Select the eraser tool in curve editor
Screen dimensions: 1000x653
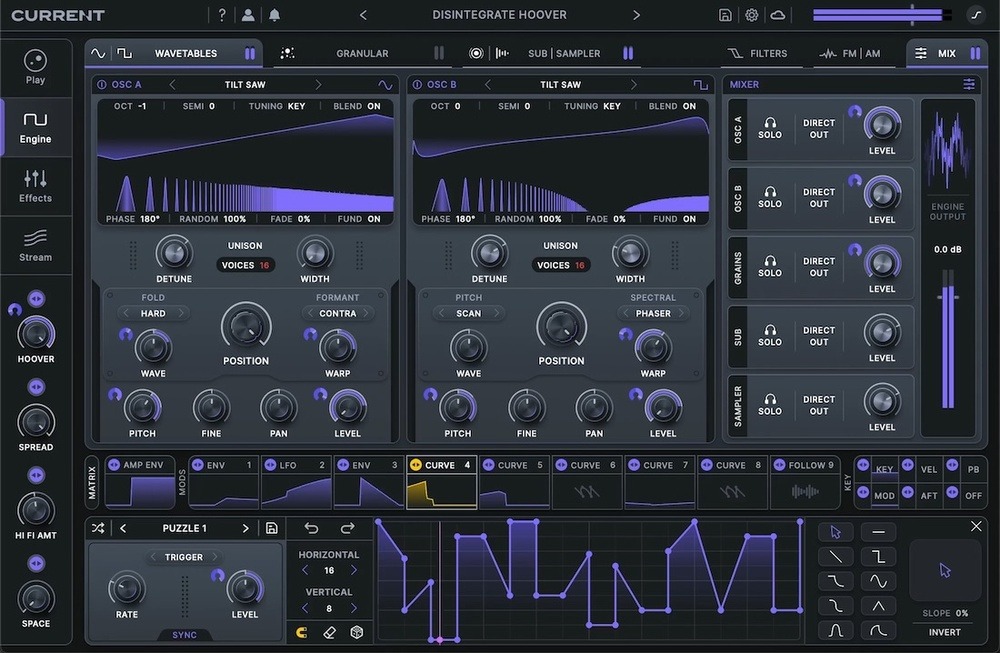click(x=330, y=632)
